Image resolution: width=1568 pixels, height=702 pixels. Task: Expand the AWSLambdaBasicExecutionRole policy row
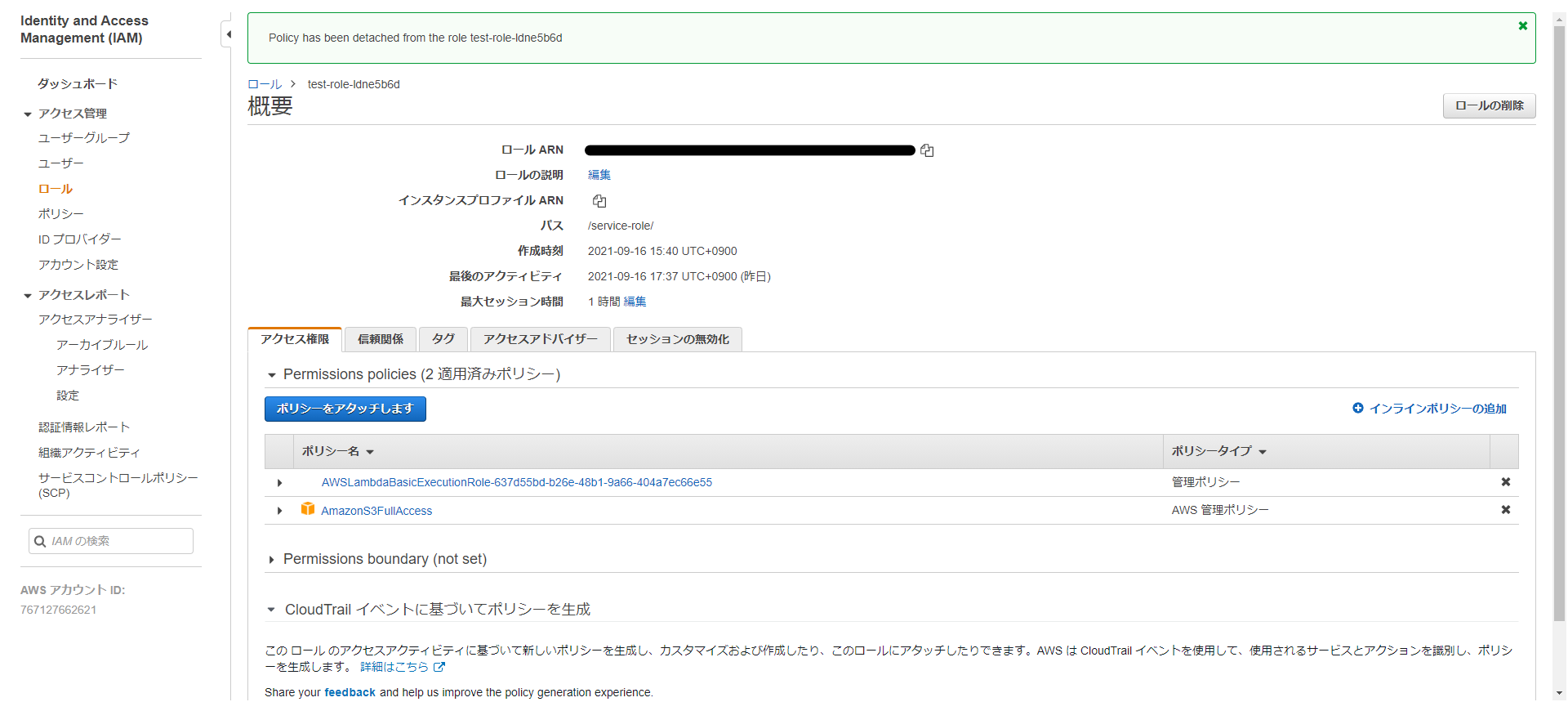click(x=279, y=483)
